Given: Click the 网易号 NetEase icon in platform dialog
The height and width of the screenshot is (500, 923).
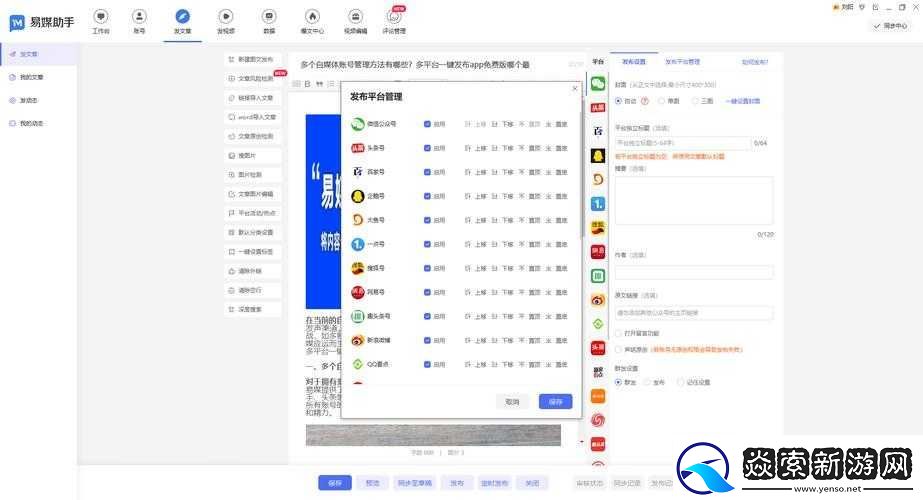Looking at the screenshot, I should tap(358, 292).
